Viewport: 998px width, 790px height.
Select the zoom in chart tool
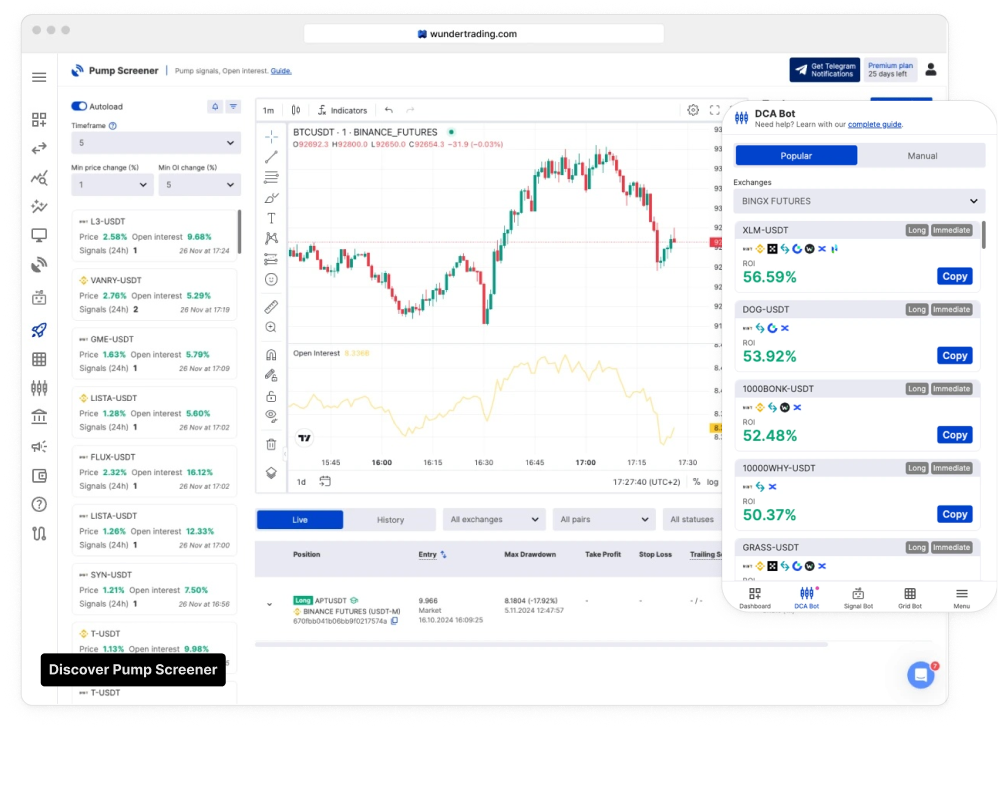coord(271,327)
